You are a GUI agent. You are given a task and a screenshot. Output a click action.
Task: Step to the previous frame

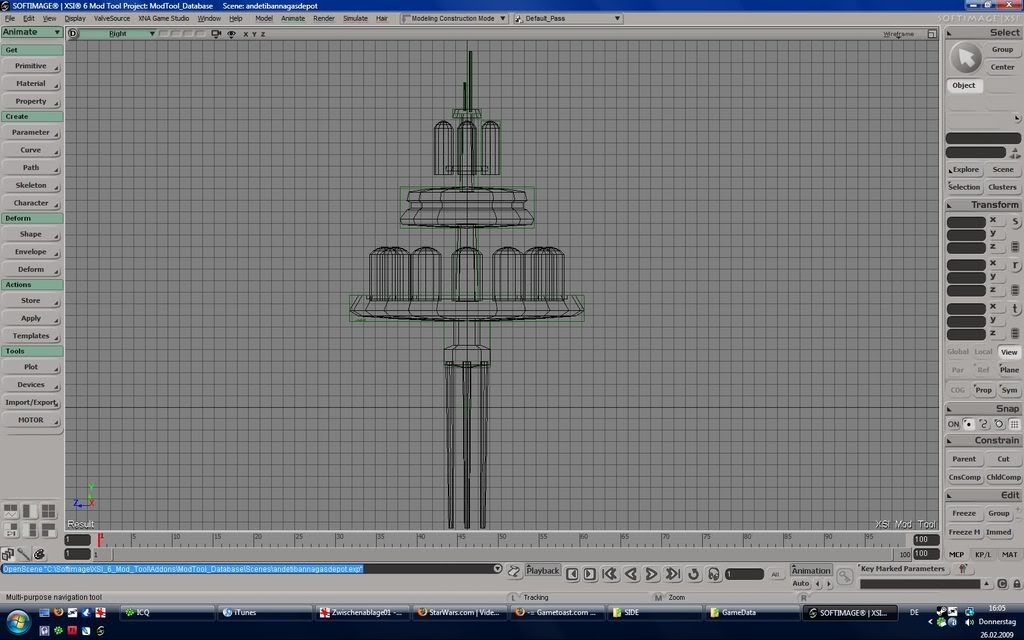point(572,574)
